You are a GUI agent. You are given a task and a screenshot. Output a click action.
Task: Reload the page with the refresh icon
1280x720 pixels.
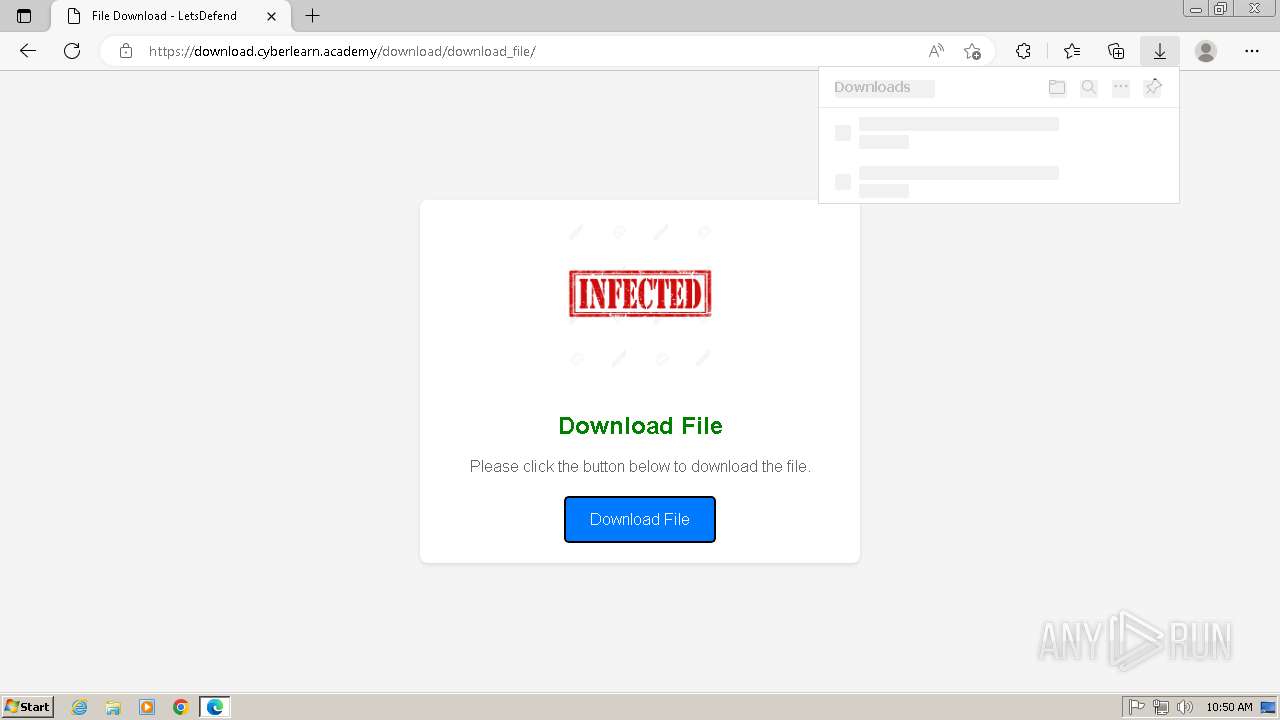click(x=72, y=51)
